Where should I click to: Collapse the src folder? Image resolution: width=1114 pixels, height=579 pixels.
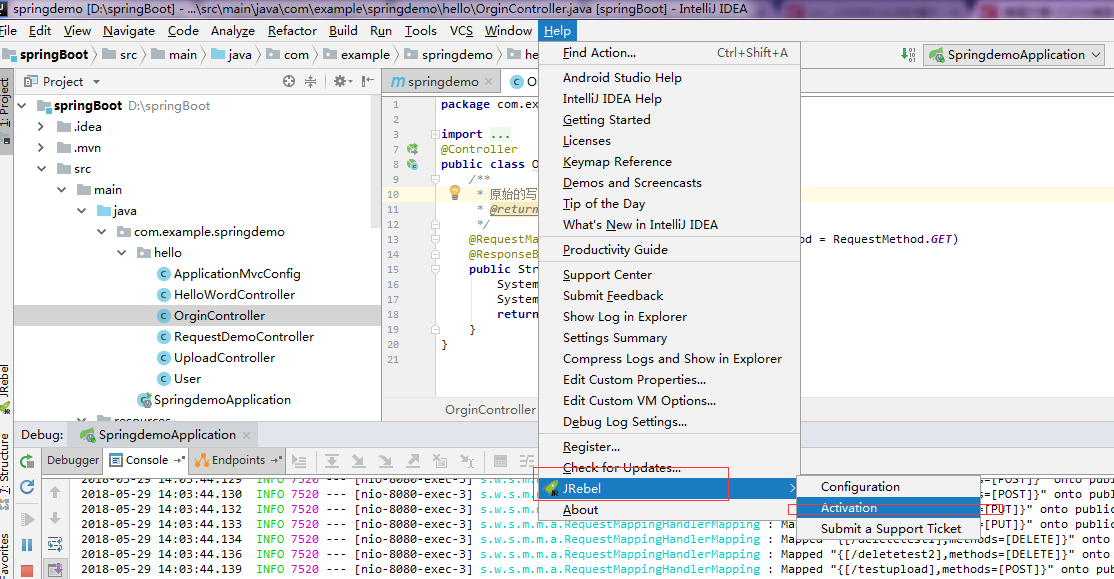point(41,168)
